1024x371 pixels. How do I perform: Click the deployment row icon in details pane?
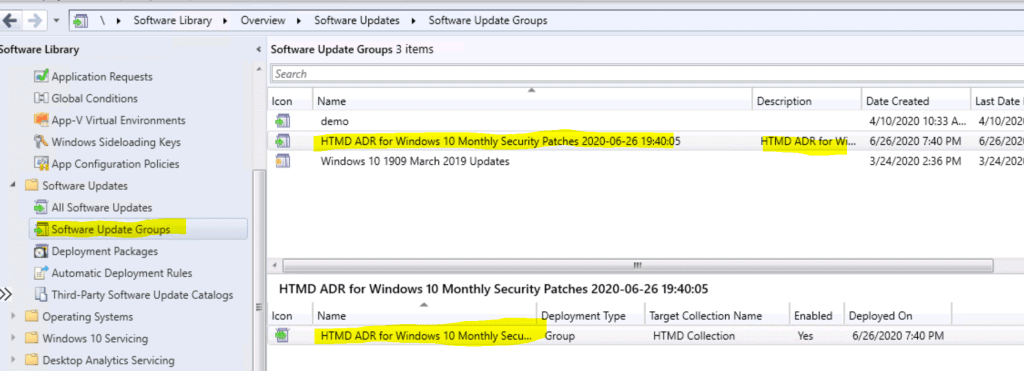point(282,336)
